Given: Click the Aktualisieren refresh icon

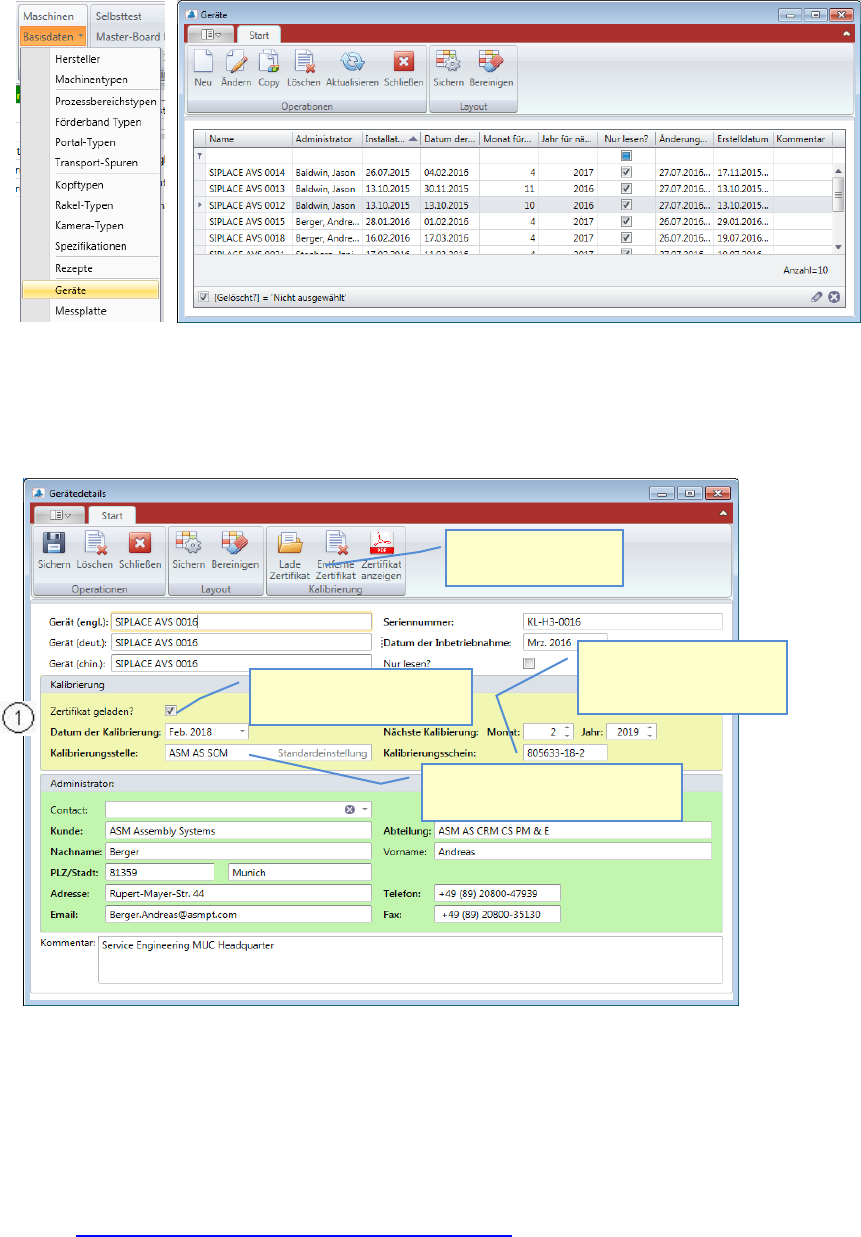Looking at the screenshot, I should (352, 64).
